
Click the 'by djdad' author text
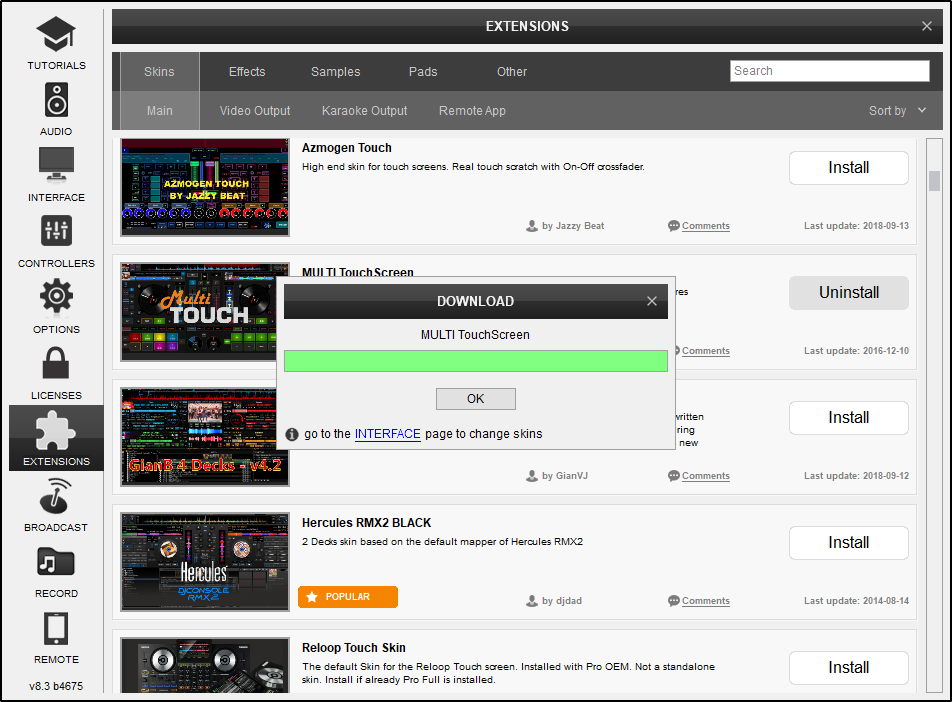point(562,601)
